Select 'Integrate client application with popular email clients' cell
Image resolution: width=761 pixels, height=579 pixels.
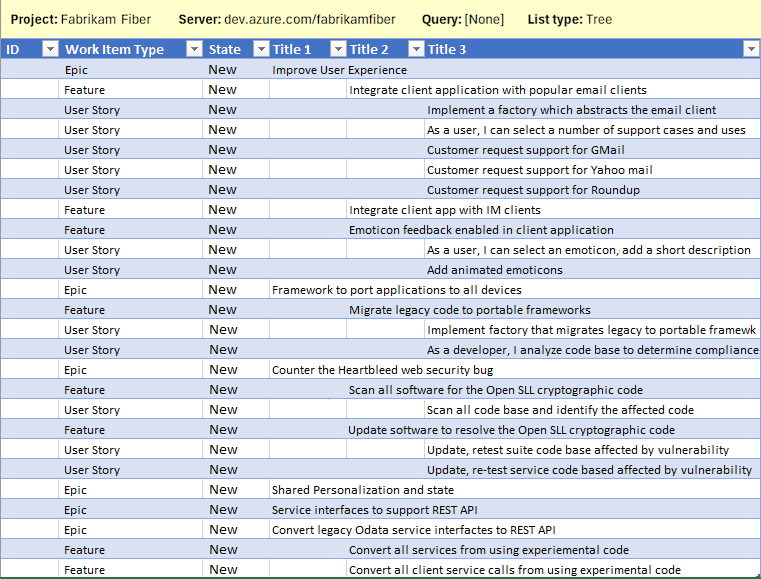pyautogui.click(x=498, y=90)
